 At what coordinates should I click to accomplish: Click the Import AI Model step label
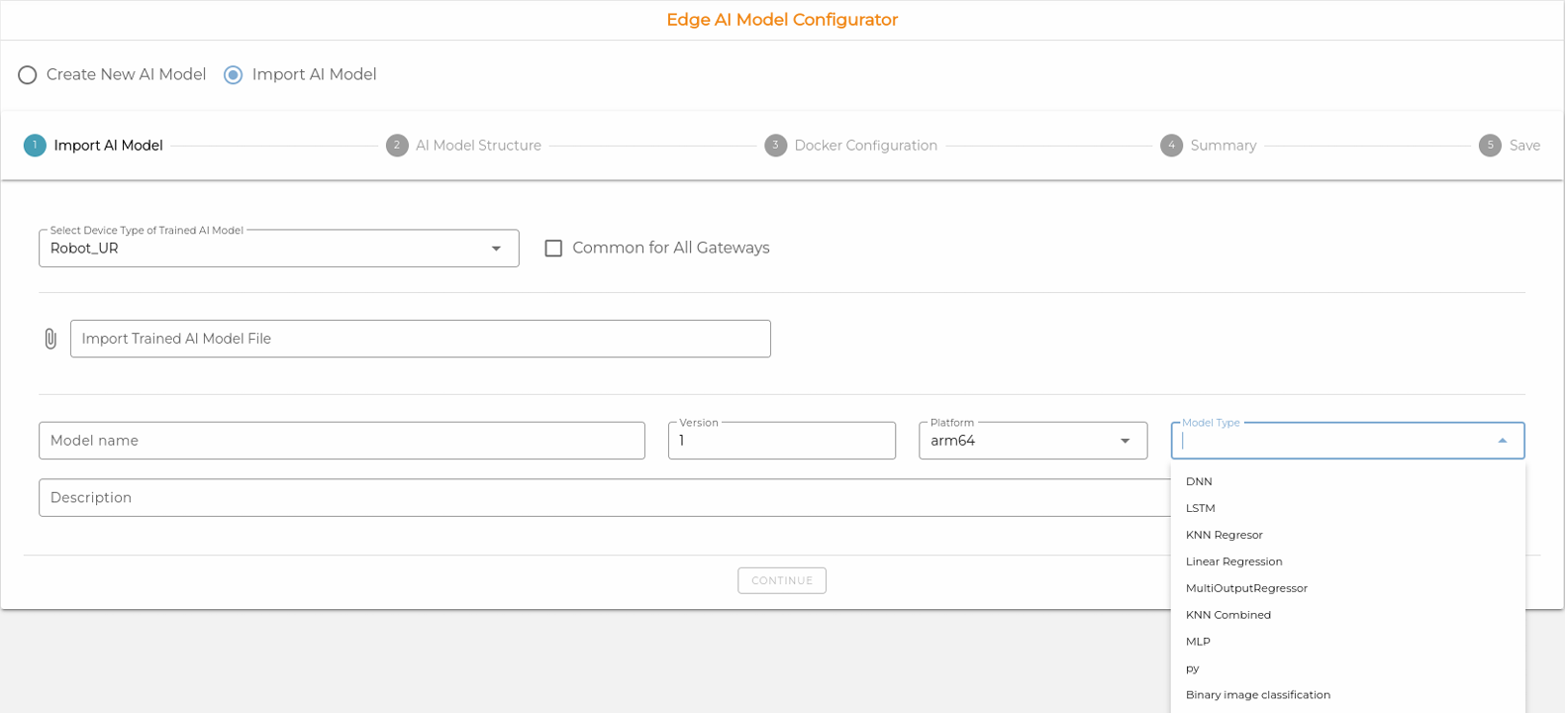(x=109, y=146)
